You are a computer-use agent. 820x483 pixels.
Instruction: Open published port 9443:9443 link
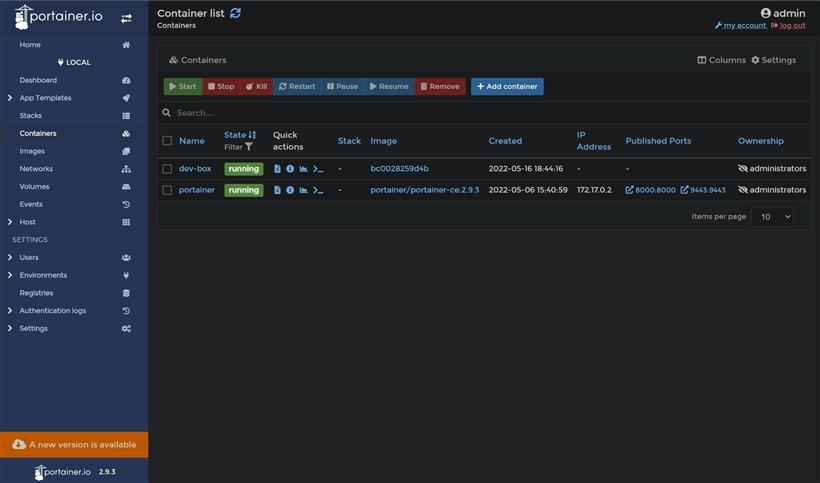tap(703, 190)
